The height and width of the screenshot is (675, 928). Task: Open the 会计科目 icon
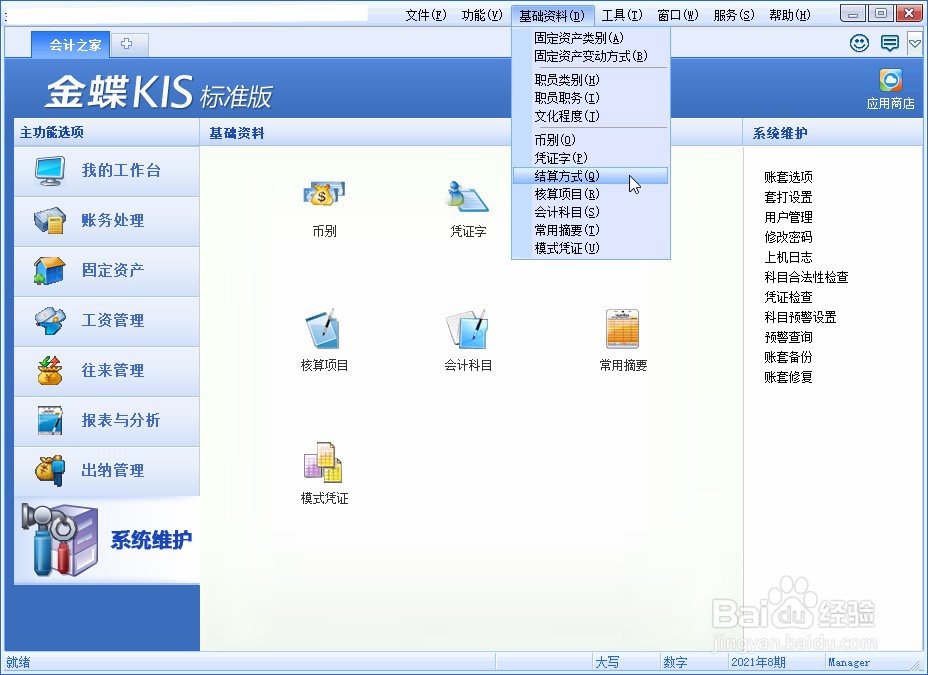click(468, 328)
